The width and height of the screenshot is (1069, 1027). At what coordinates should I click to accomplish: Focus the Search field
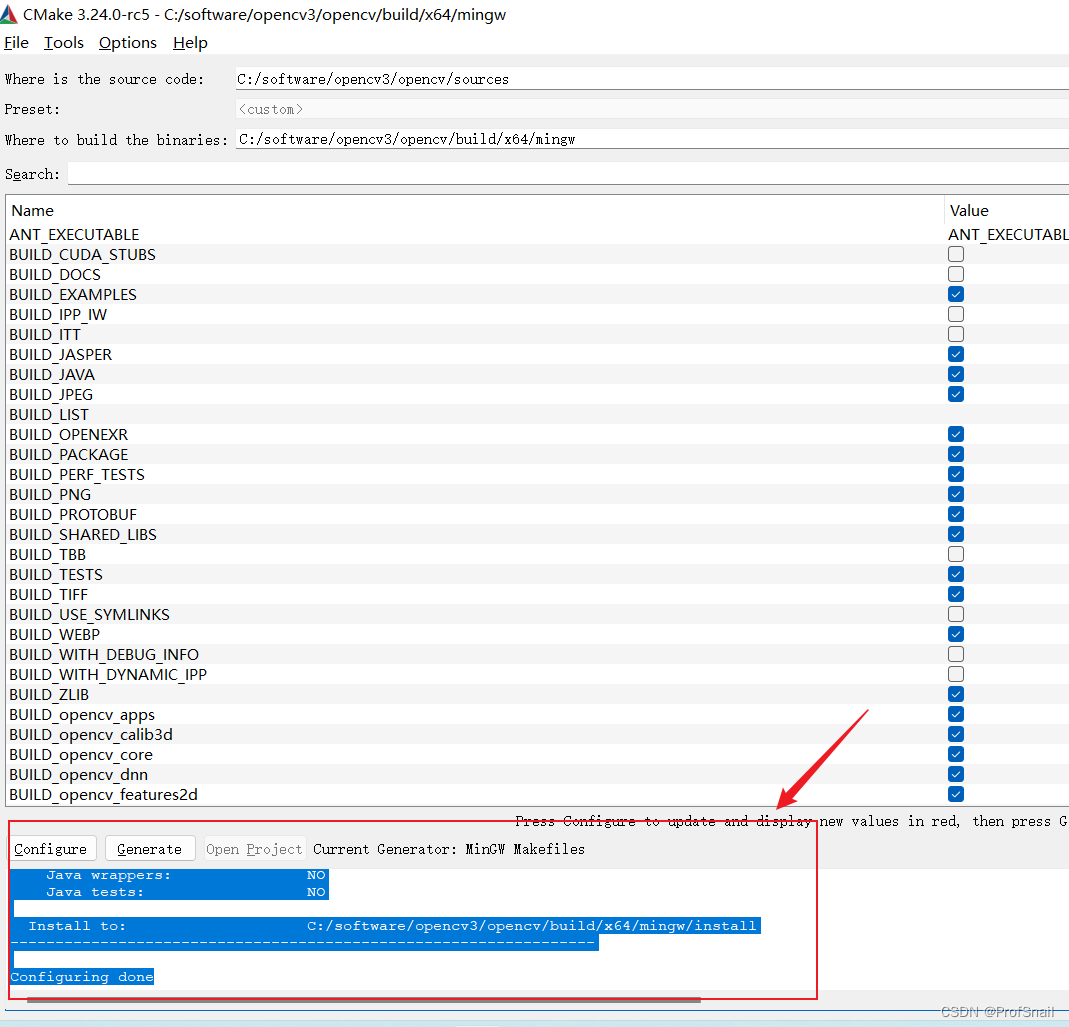pos(568,174)
